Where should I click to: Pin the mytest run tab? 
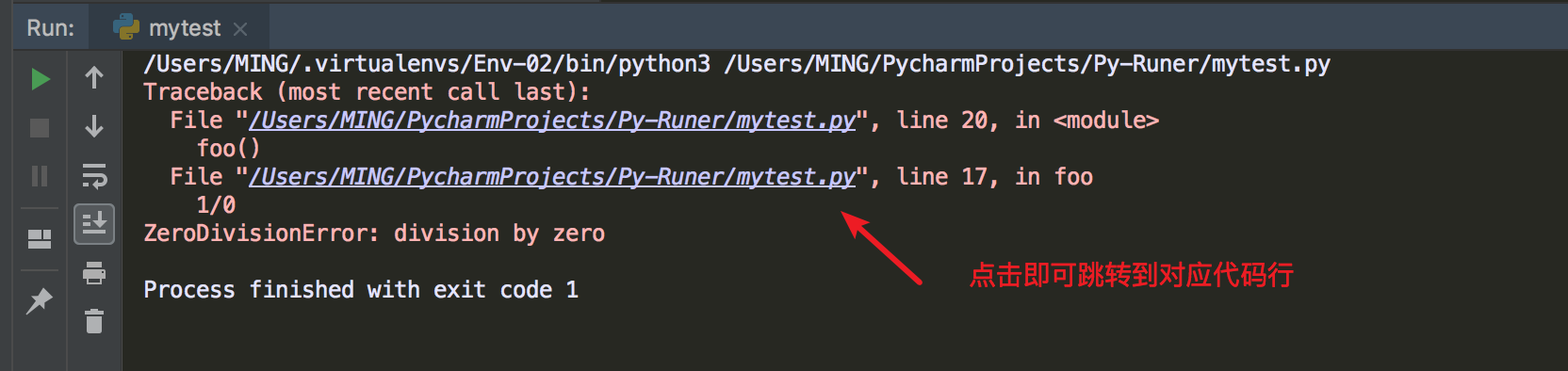coord(40,301)
